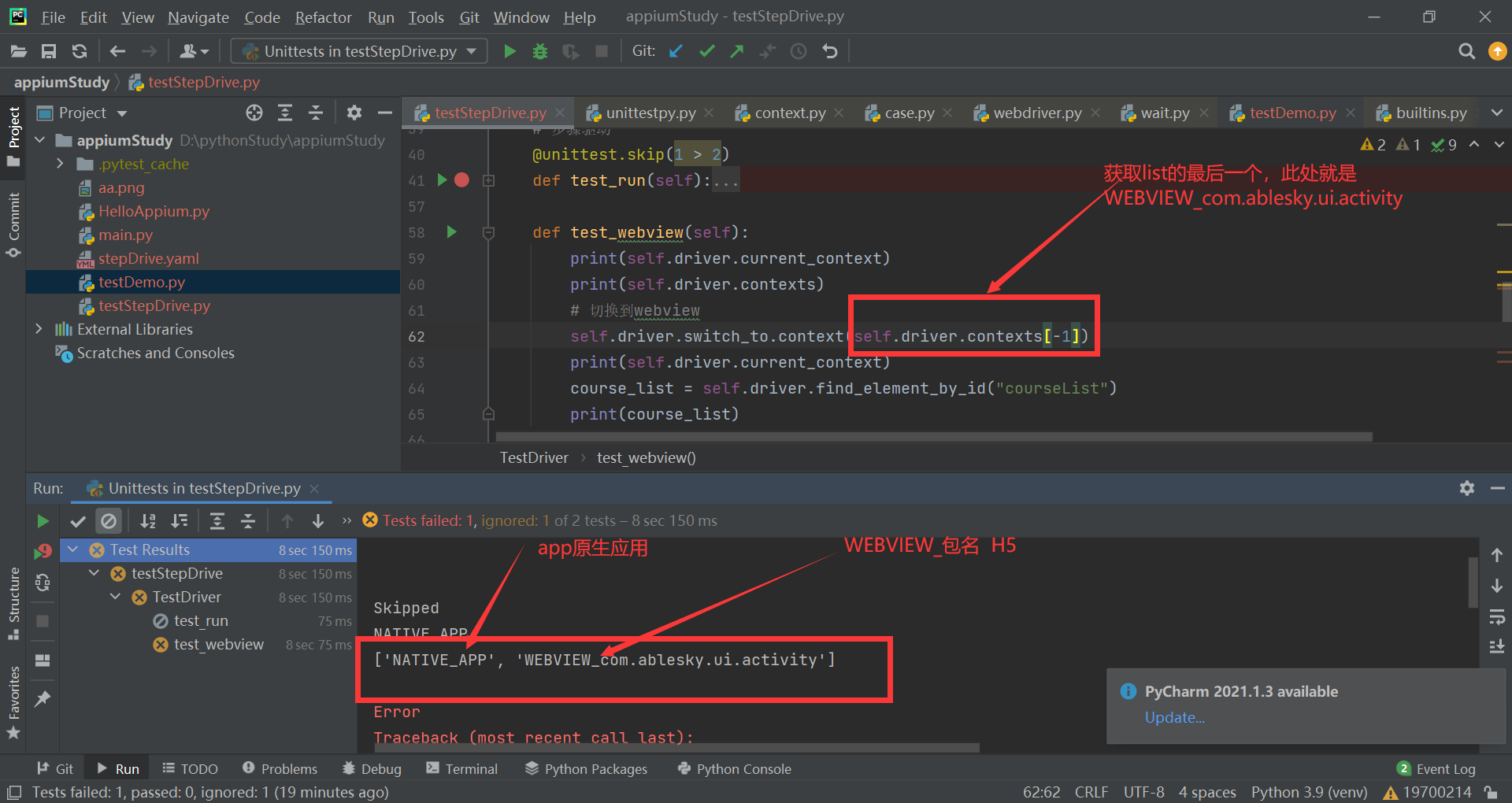Click Python 3.9 (venv) interpreter widget

1309,792
